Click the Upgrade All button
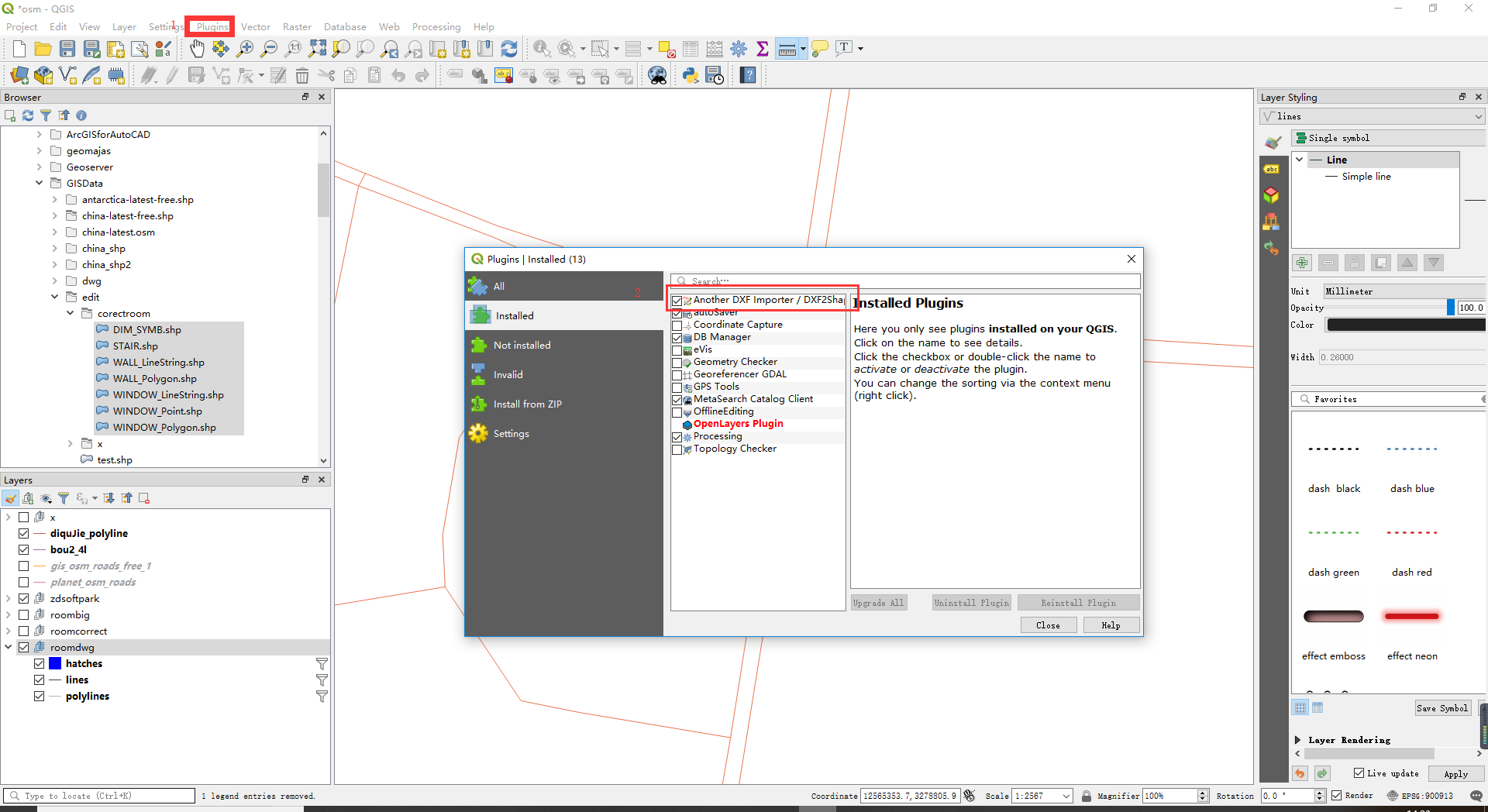 click(878, 603)
